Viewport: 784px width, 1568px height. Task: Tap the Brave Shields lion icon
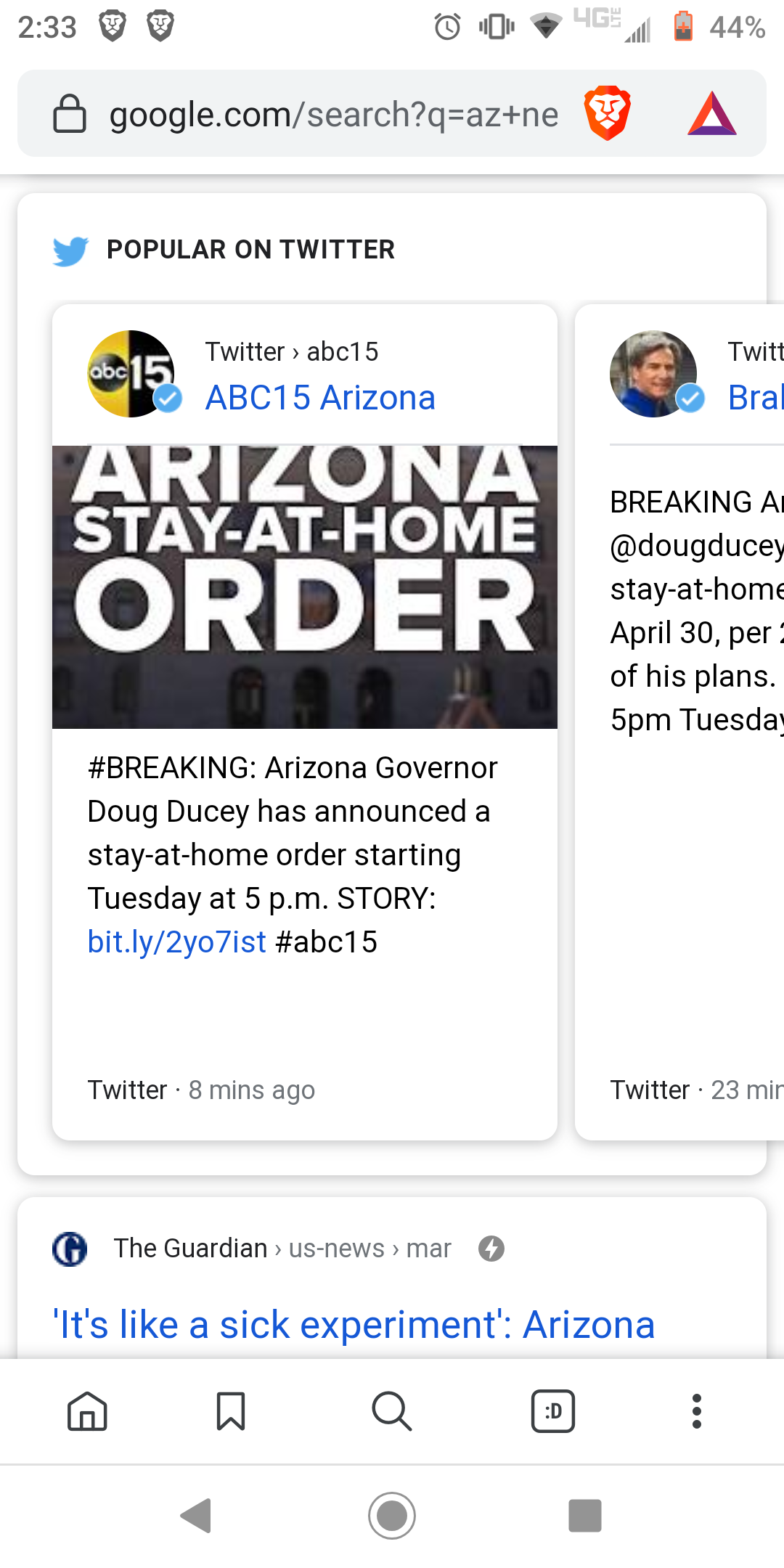(607, 113)
